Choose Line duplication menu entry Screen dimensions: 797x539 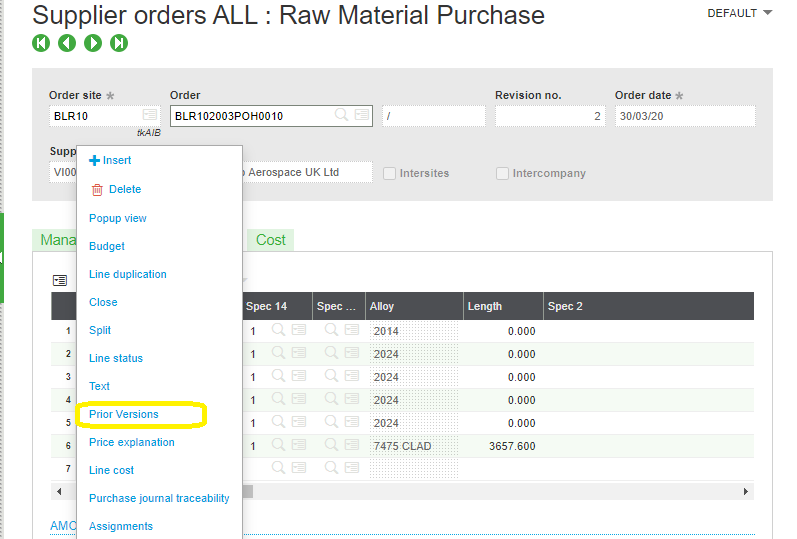[x=127, y=274]
